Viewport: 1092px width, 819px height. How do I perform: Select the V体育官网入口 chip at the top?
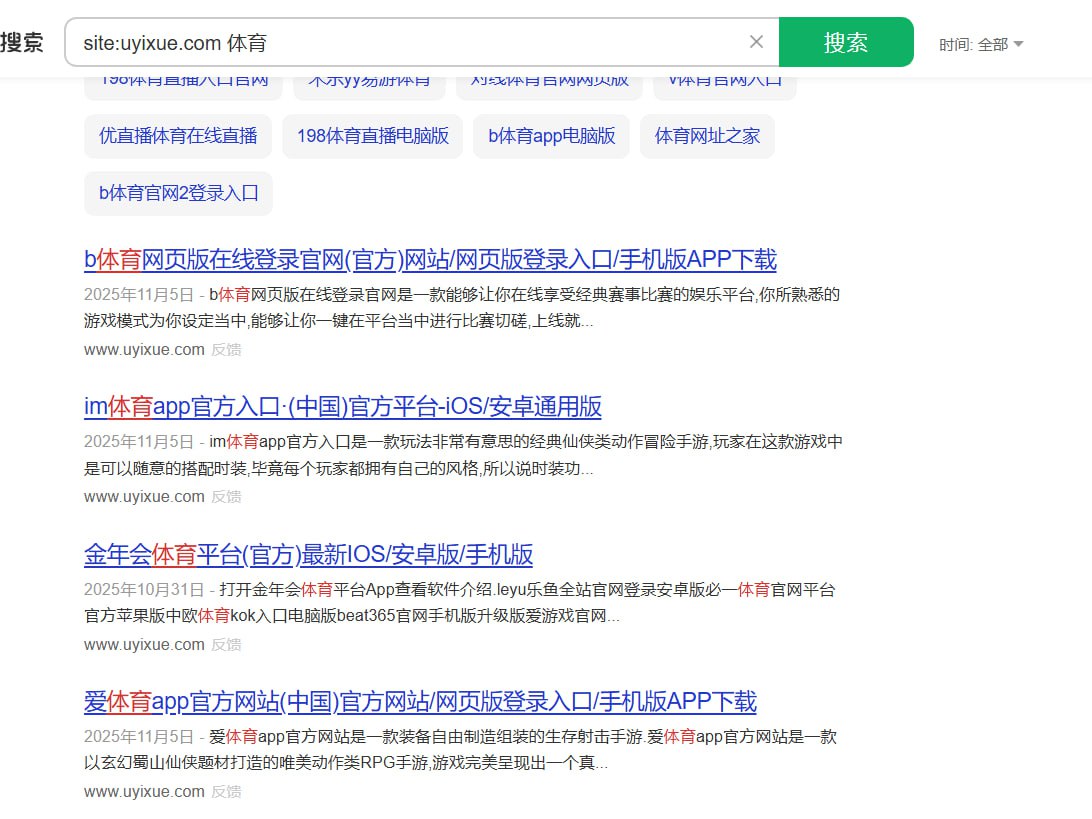pyautogui.click(x=724, y=78)
